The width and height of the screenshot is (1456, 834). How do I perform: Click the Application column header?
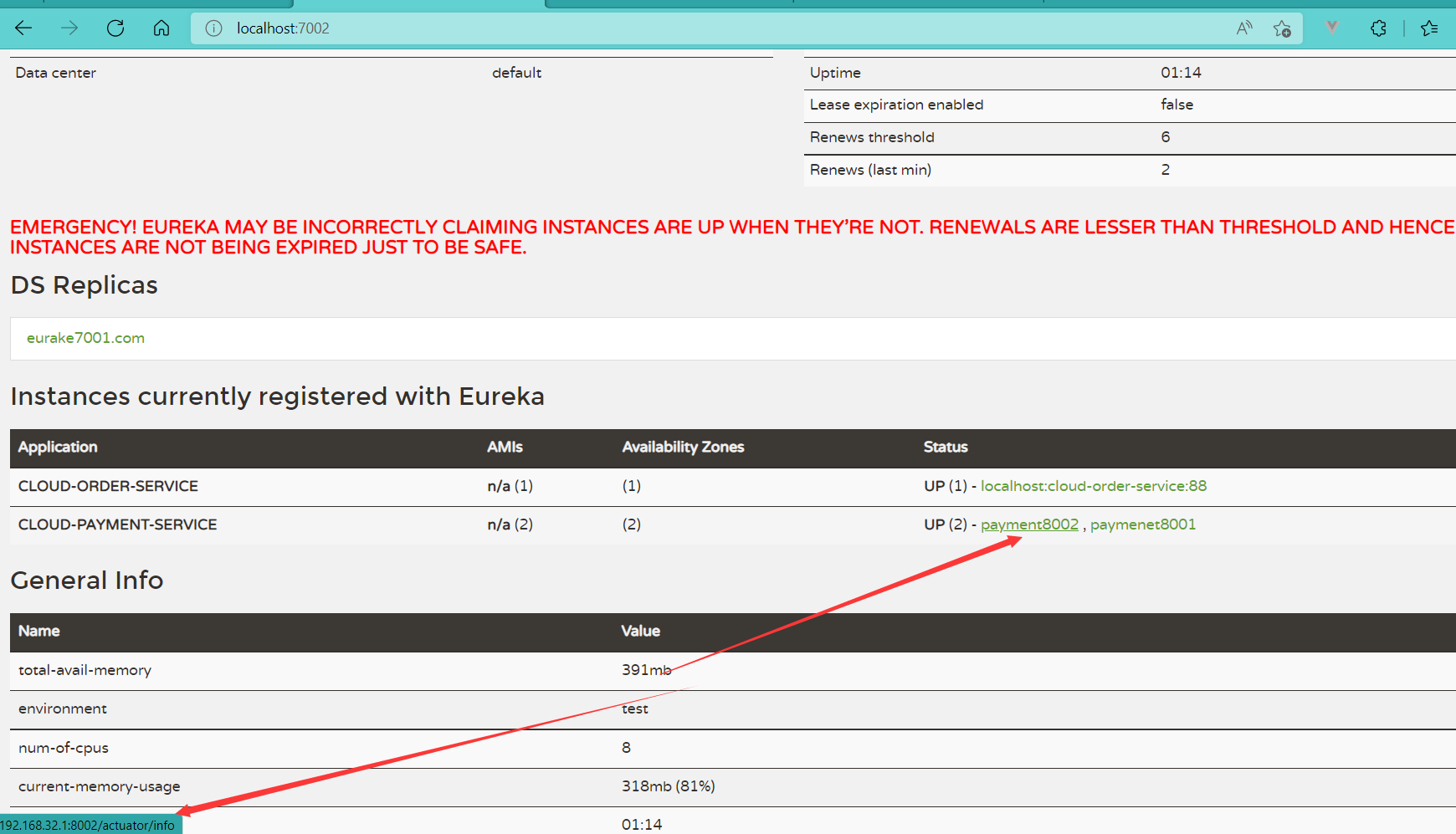click(x=58, y=447)
